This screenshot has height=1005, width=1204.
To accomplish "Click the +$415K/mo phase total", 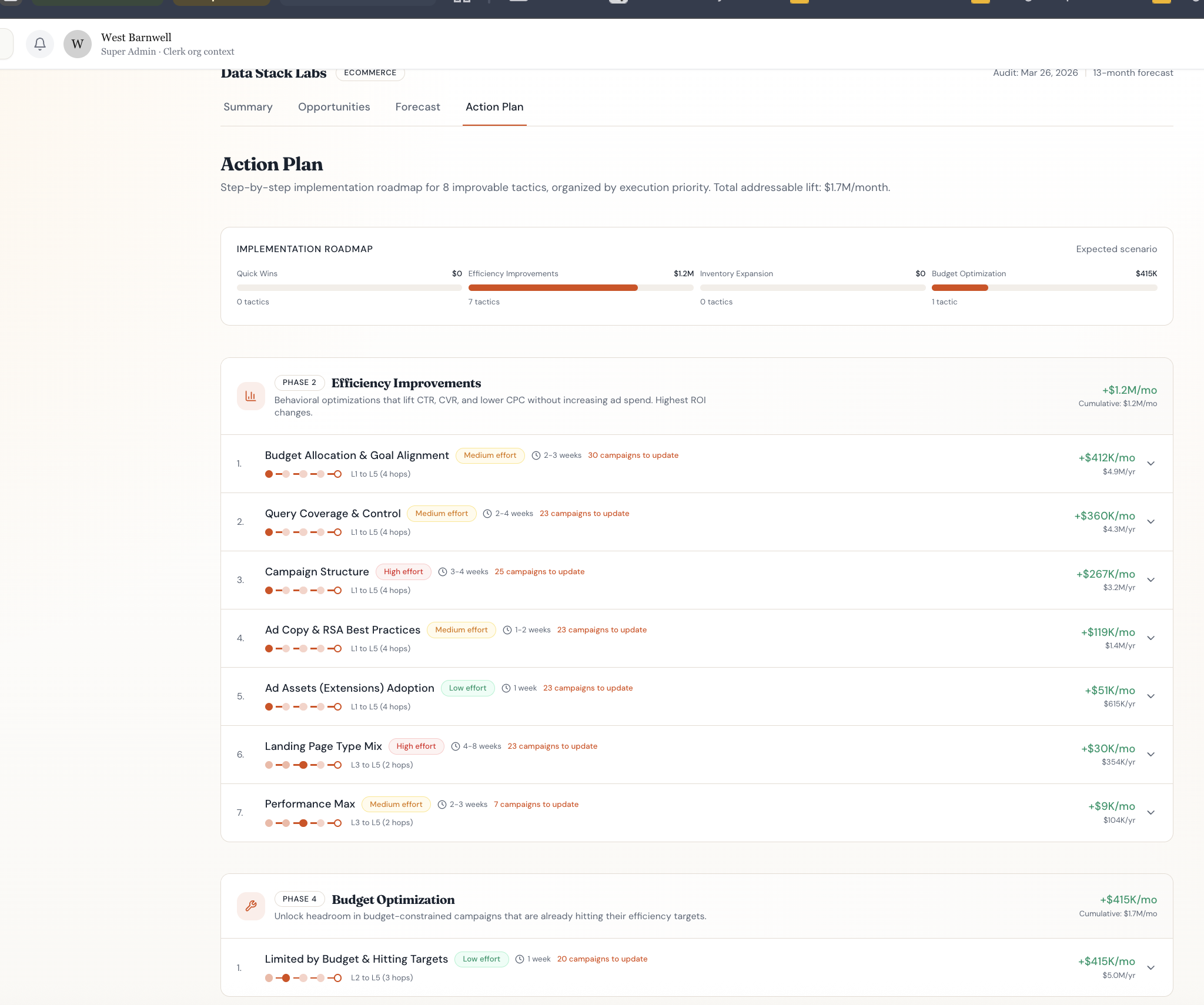I will (1128, 900).
